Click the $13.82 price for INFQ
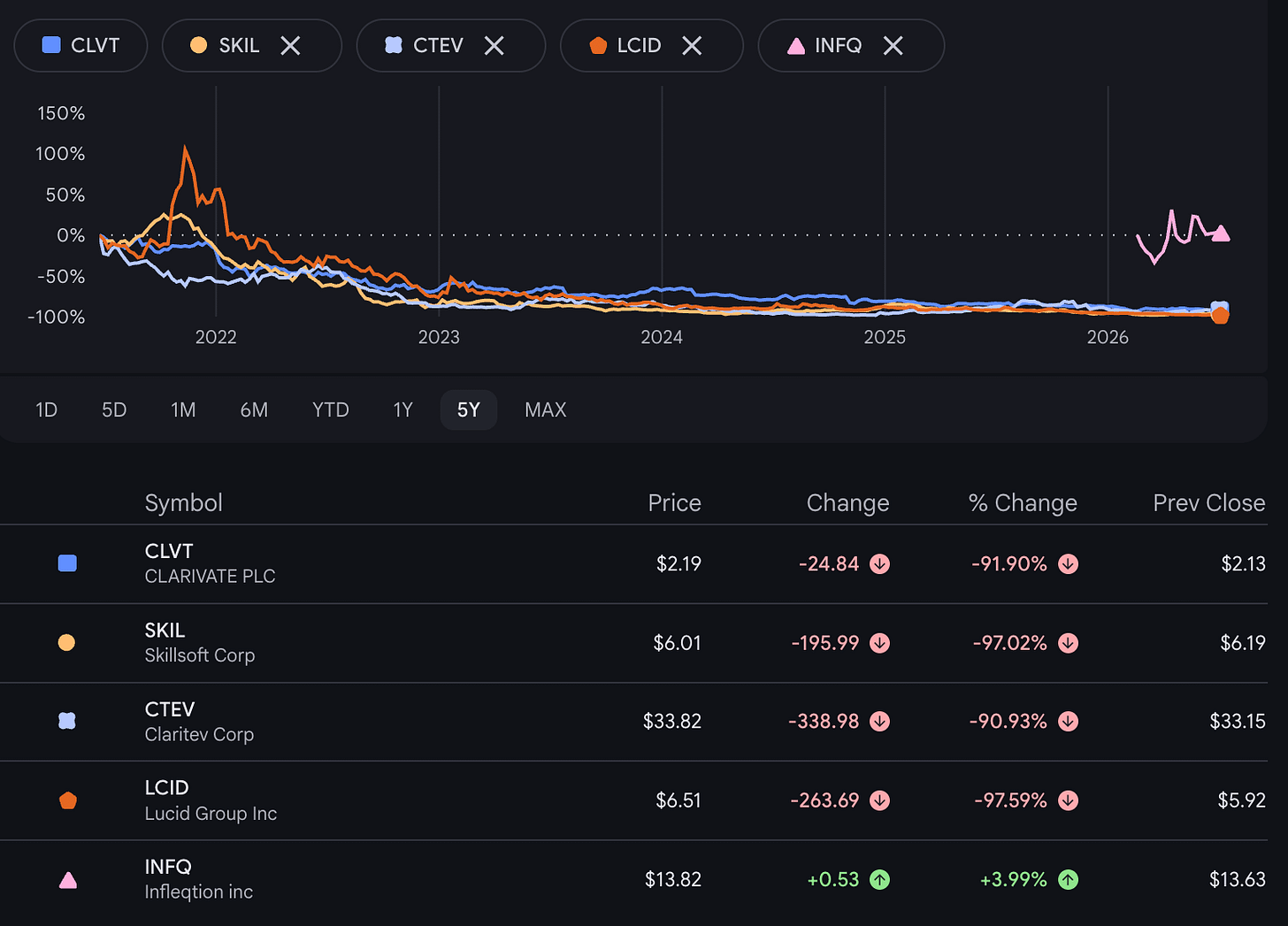 pos(673,879)
